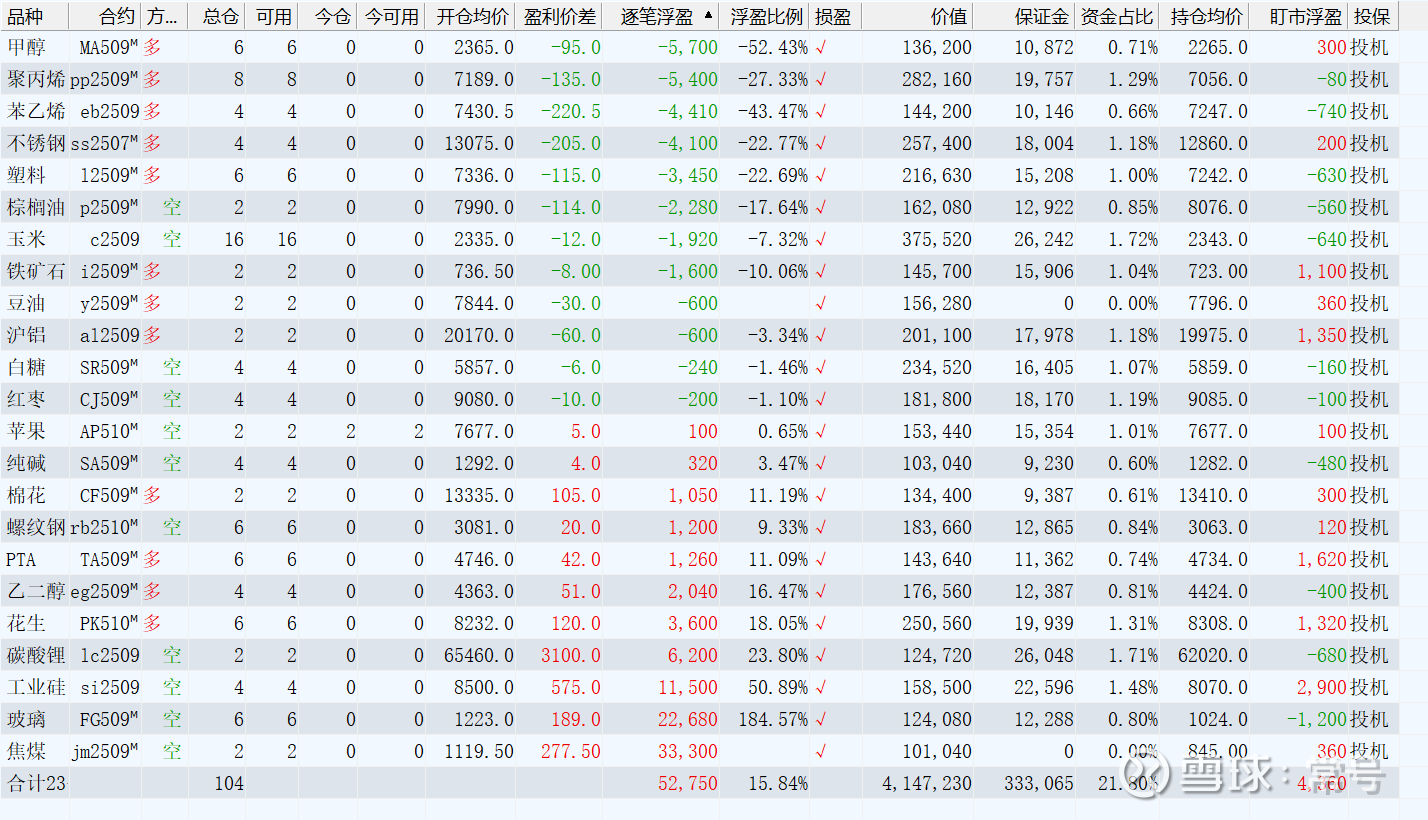Click the 损盈 checkmark in the 玉米 row
1428x820 pixels.
coord(821,239)
